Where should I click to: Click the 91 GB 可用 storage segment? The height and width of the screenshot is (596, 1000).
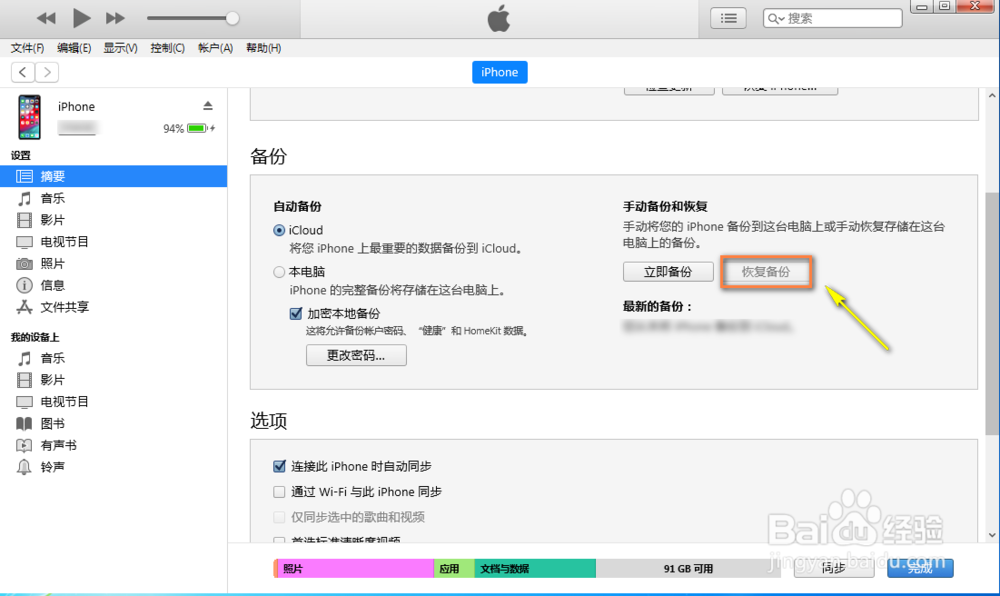(688, 569)
